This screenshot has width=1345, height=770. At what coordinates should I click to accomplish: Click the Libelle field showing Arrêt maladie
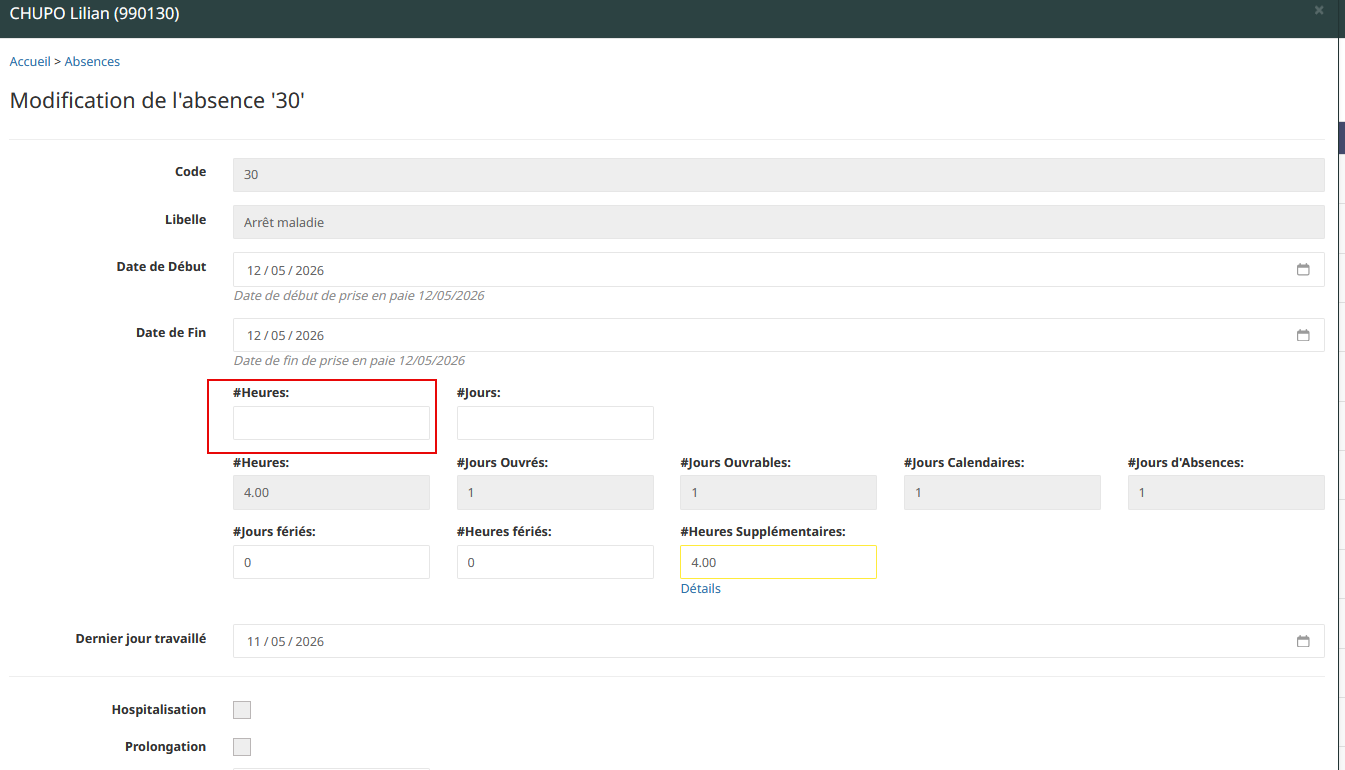pos(779,222)
